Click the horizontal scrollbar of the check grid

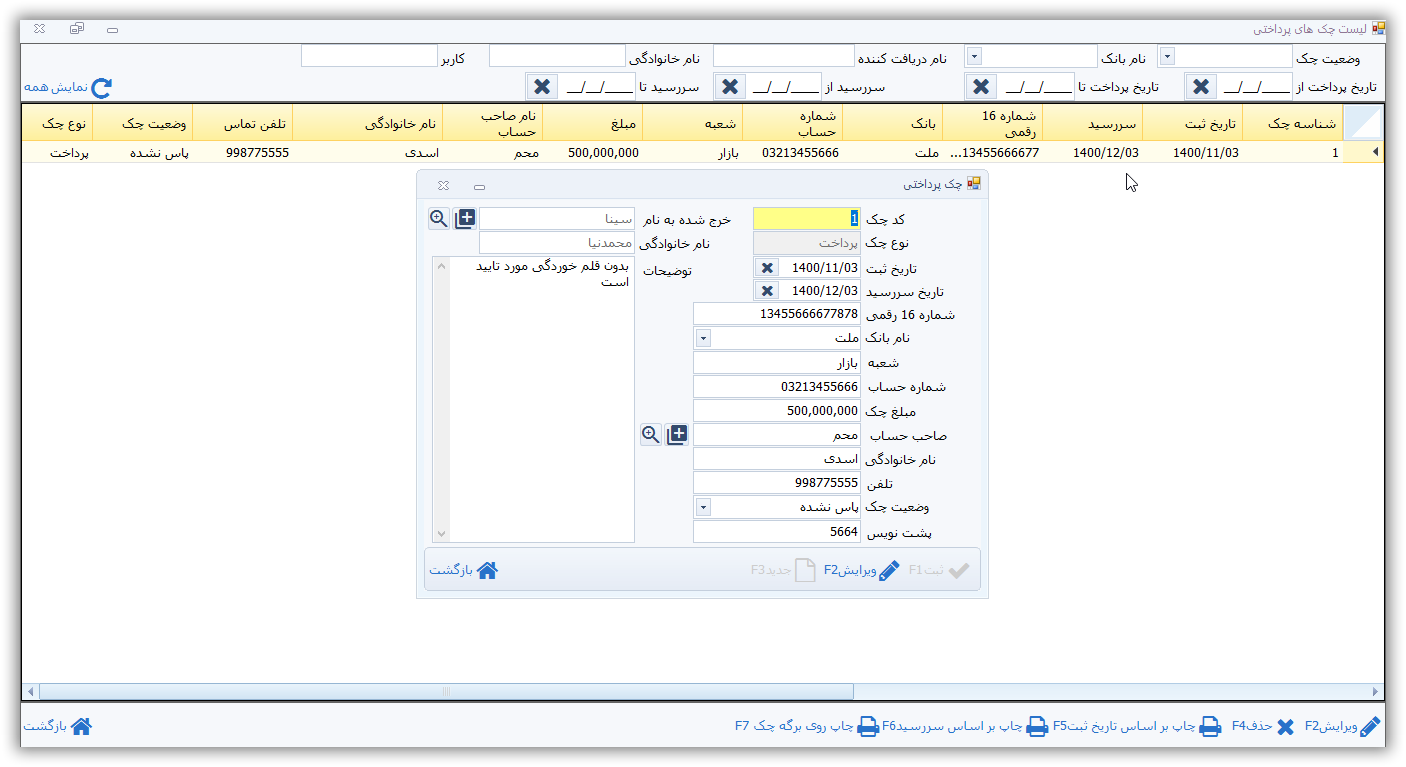coord(446,691)
